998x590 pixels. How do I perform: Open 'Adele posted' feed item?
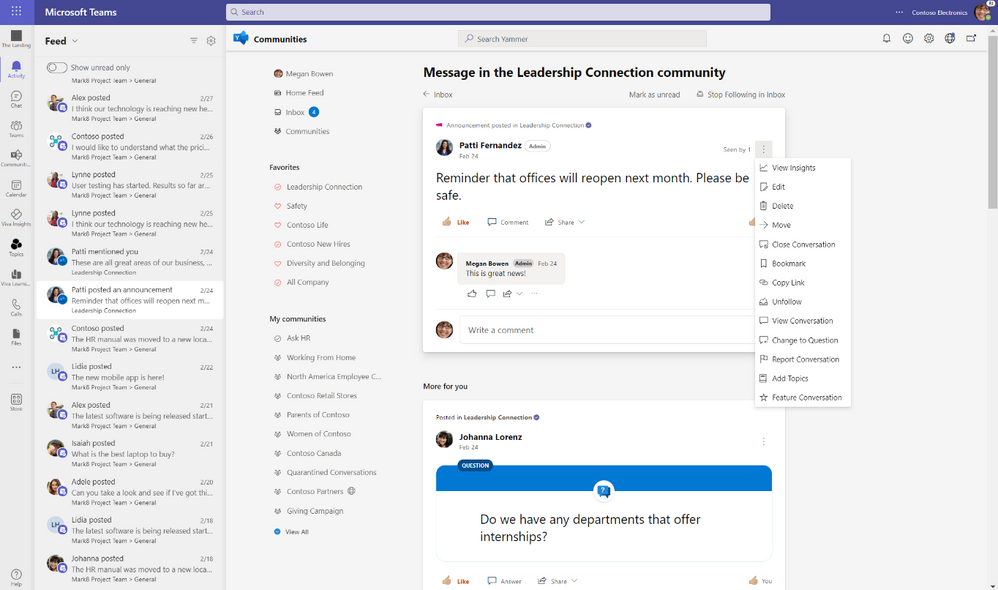pyautogui.click(x=130, y=492)
